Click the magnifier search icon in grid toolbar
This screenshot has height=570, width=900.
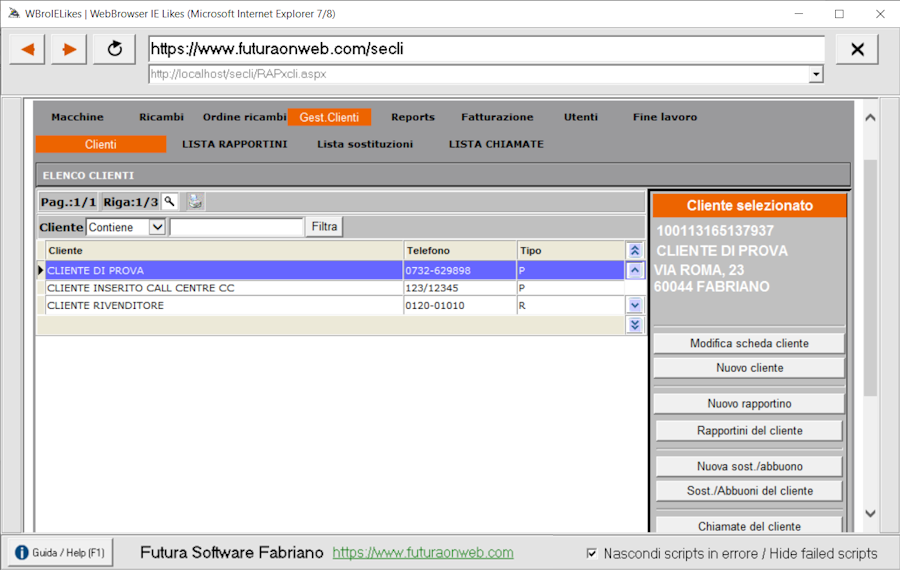[169, 201]
